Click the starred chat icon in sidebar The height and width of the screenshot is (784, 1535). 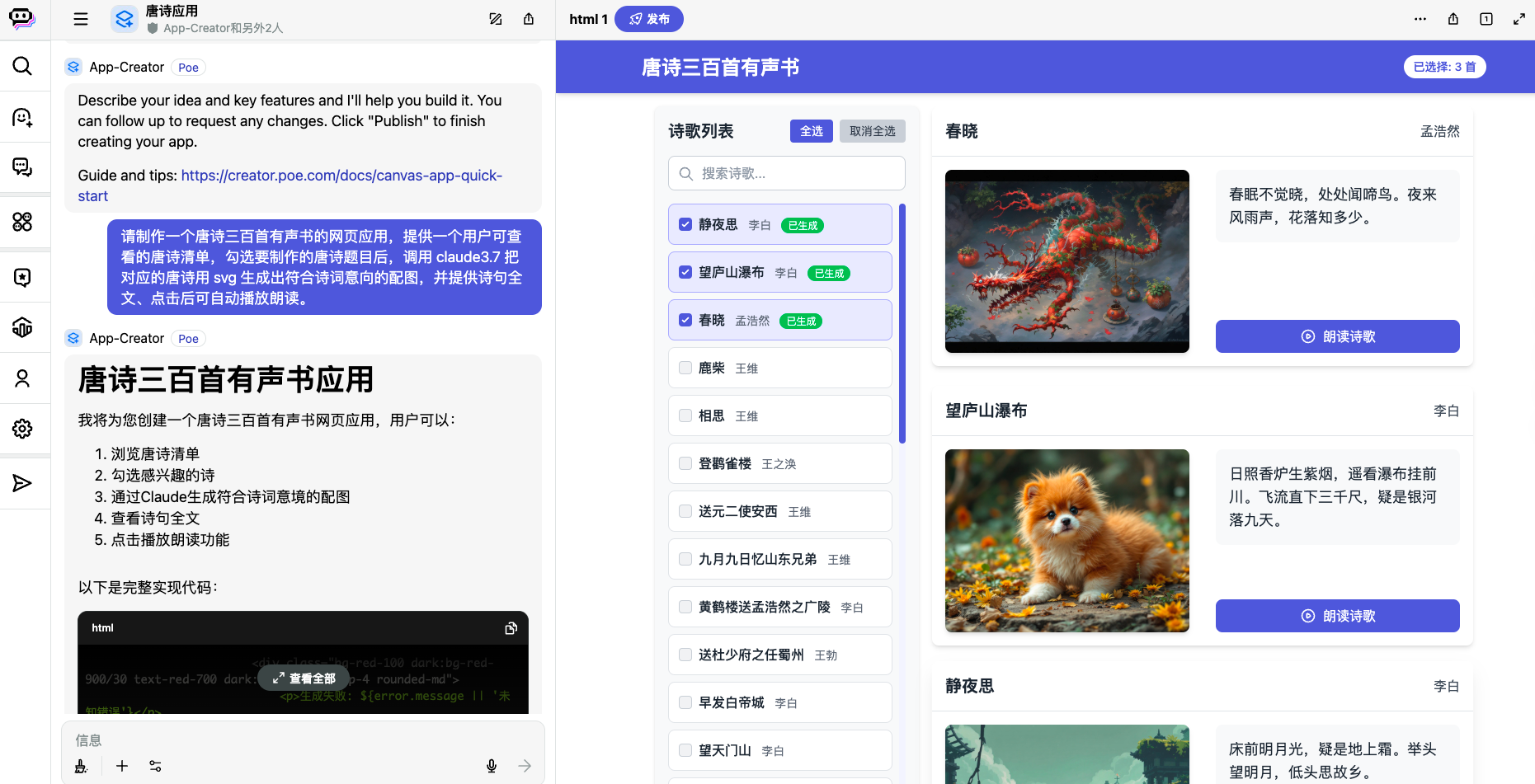[22, 277]
